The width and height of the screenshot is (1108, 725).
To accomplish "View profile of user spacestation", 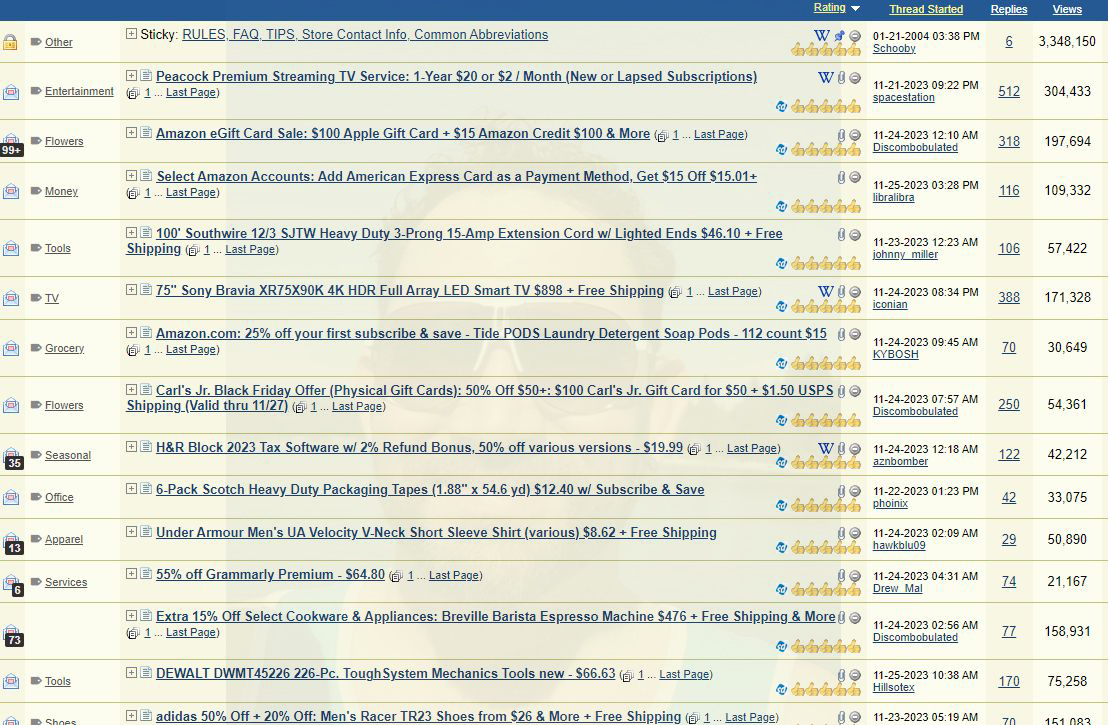I will 903,98.
